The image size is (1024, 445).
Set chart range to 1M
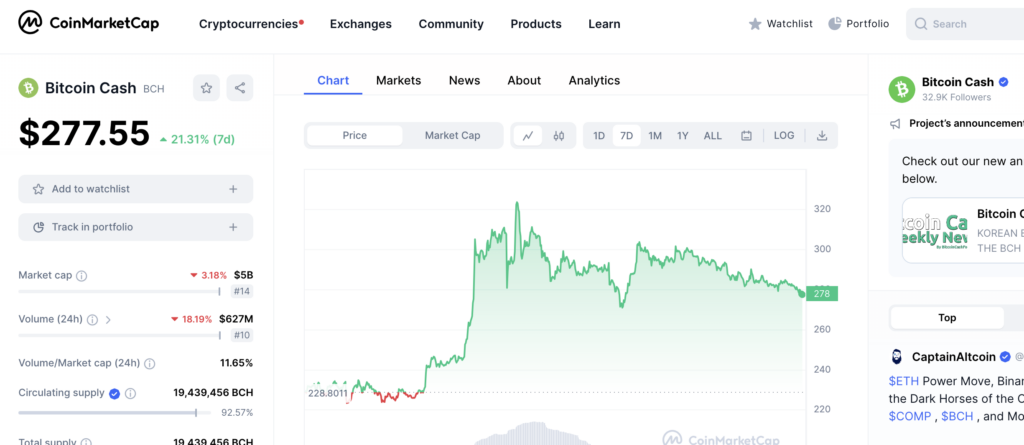coord(655,135)
